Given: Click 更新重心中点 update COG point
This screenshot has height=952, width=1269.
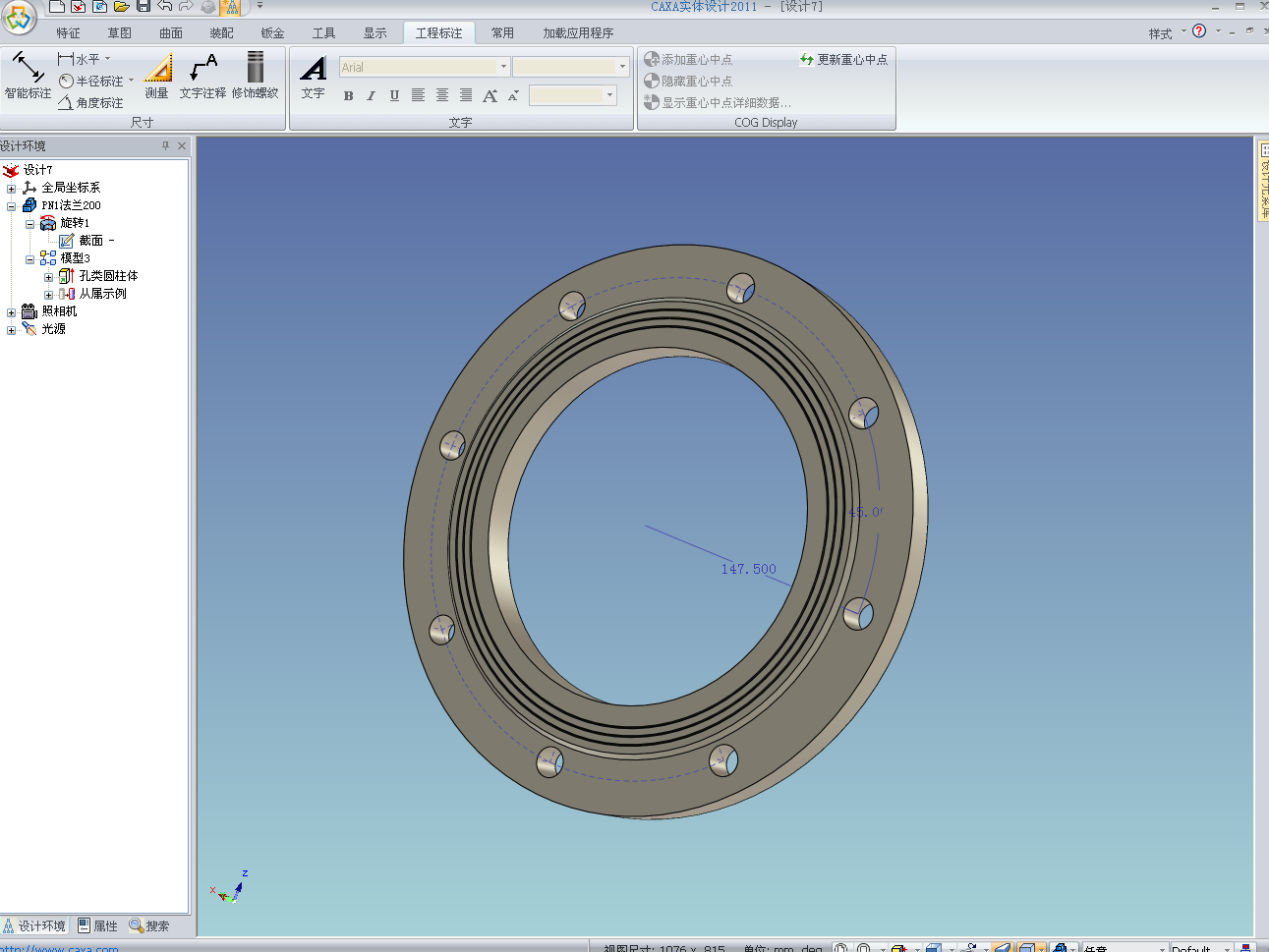Looking at the screenshot, I should [843, 60].
